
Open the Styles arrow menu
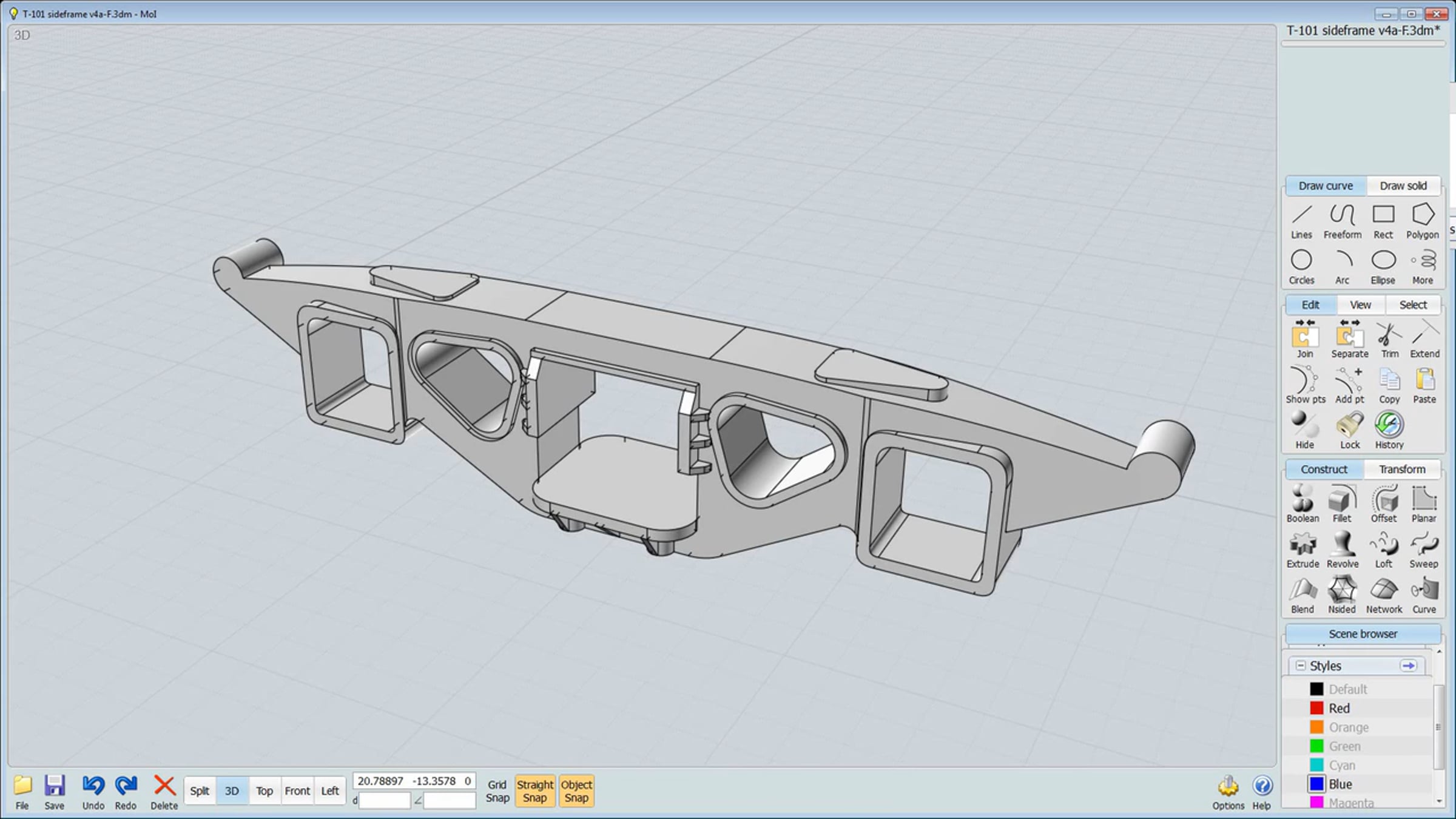tap(1408, 666)
